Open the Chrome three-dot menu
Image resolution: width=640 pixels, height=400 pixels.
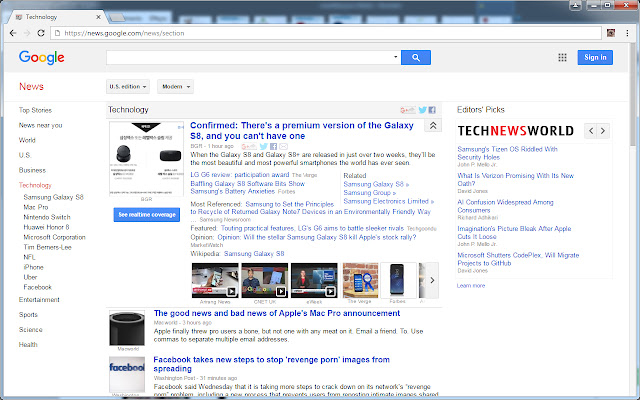[629, 32]
